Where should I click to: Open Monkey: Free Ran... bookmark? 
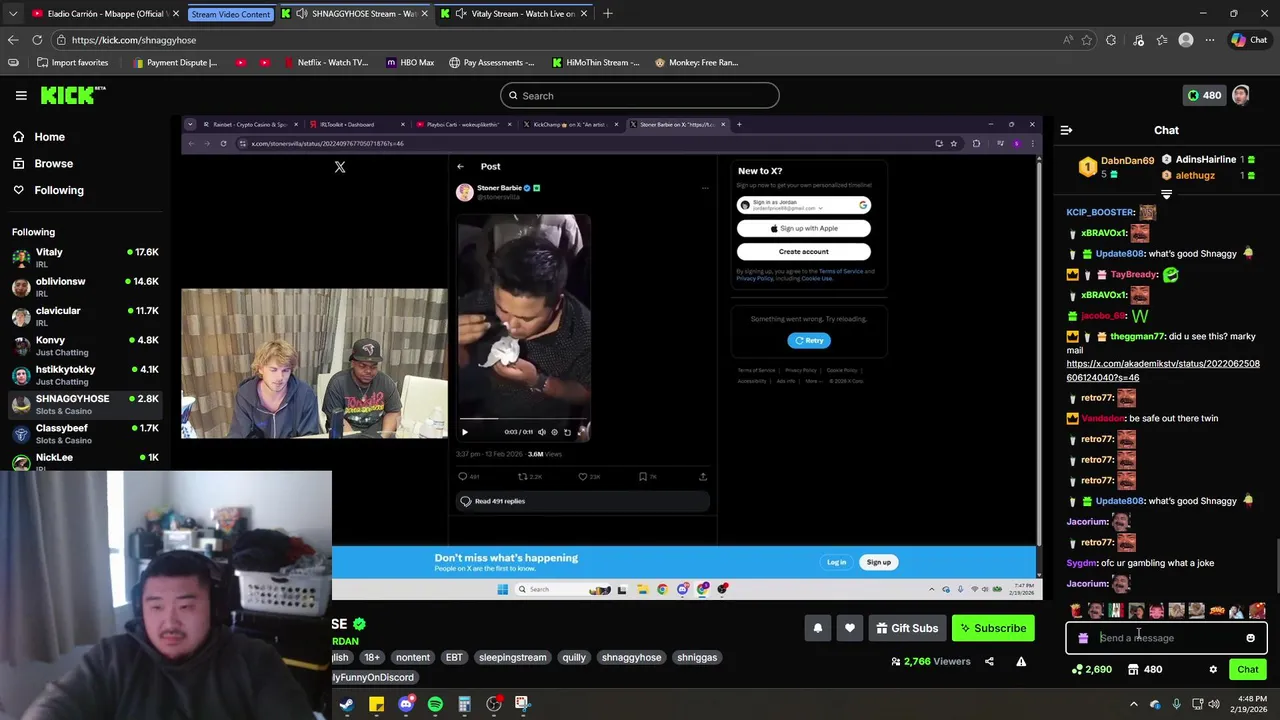tap(696, 62)
